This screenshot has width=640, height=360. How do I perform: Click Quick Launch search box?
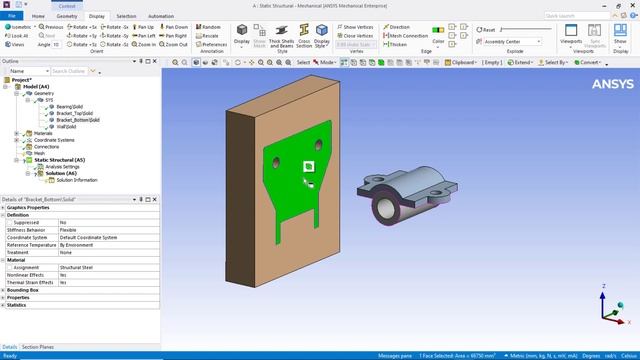[577, 16]
